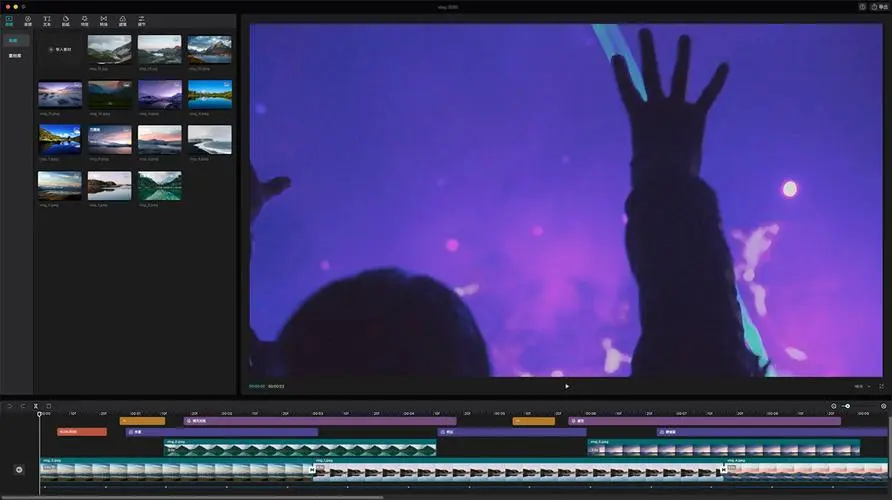Open the Audio tab in top toolbar
The width and height of the screenshot is (892, 500).
27,20
